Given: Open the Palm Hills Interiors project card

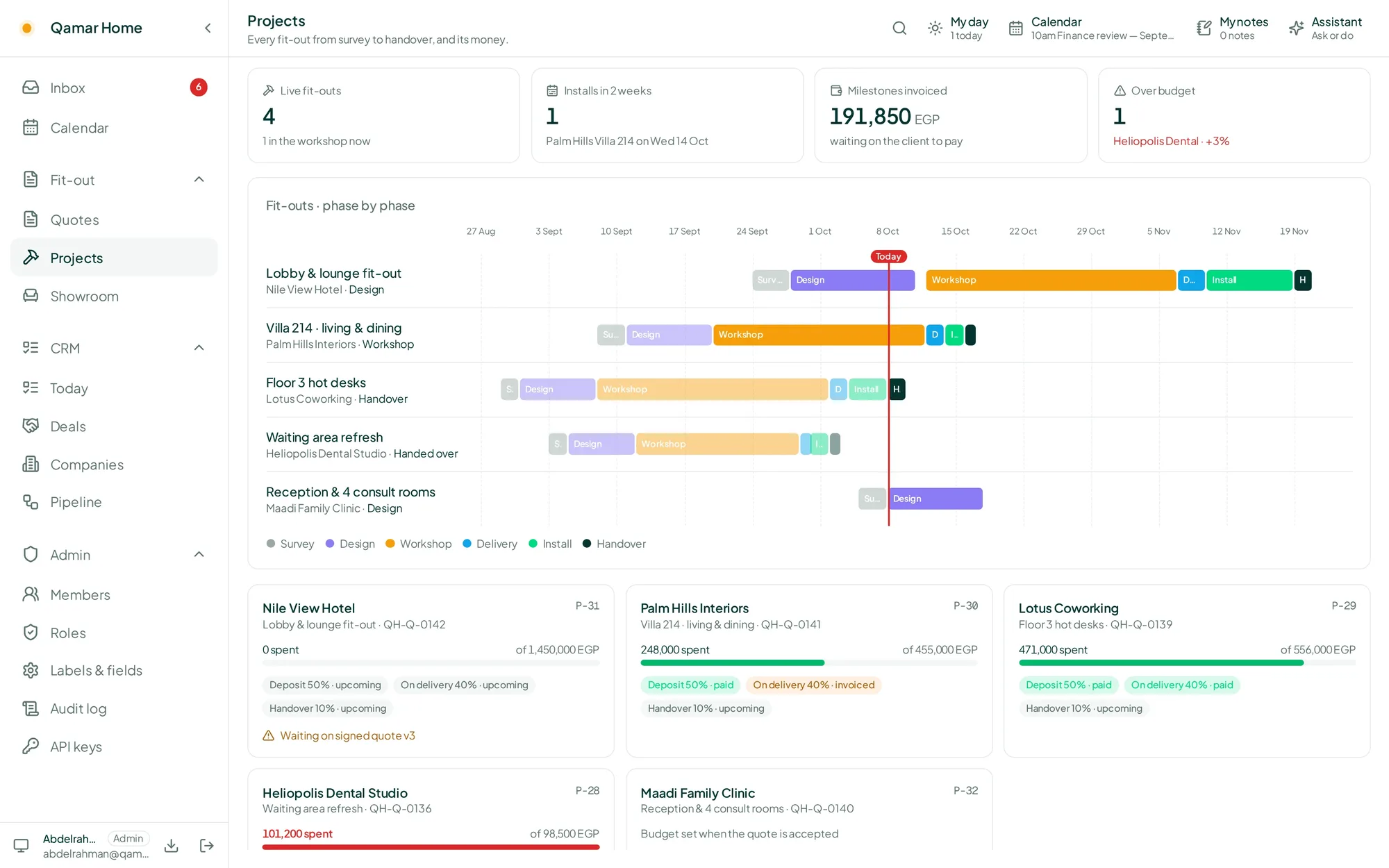Looking at the screenshot, I should click(x=809, y=671).
